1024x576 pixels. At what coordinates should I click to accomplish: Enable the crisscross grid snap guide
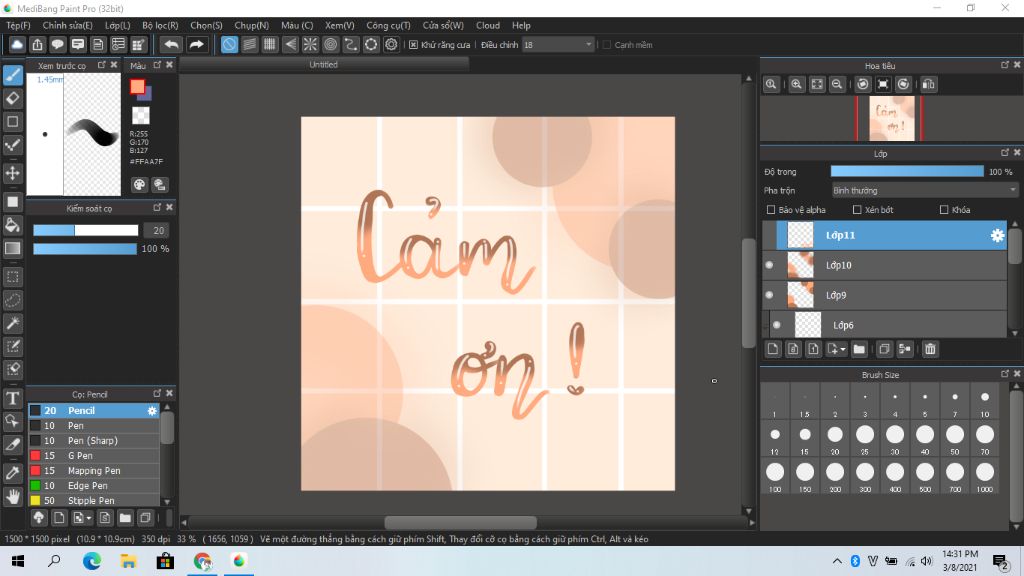pyautogui.click(x=270, y=44)
